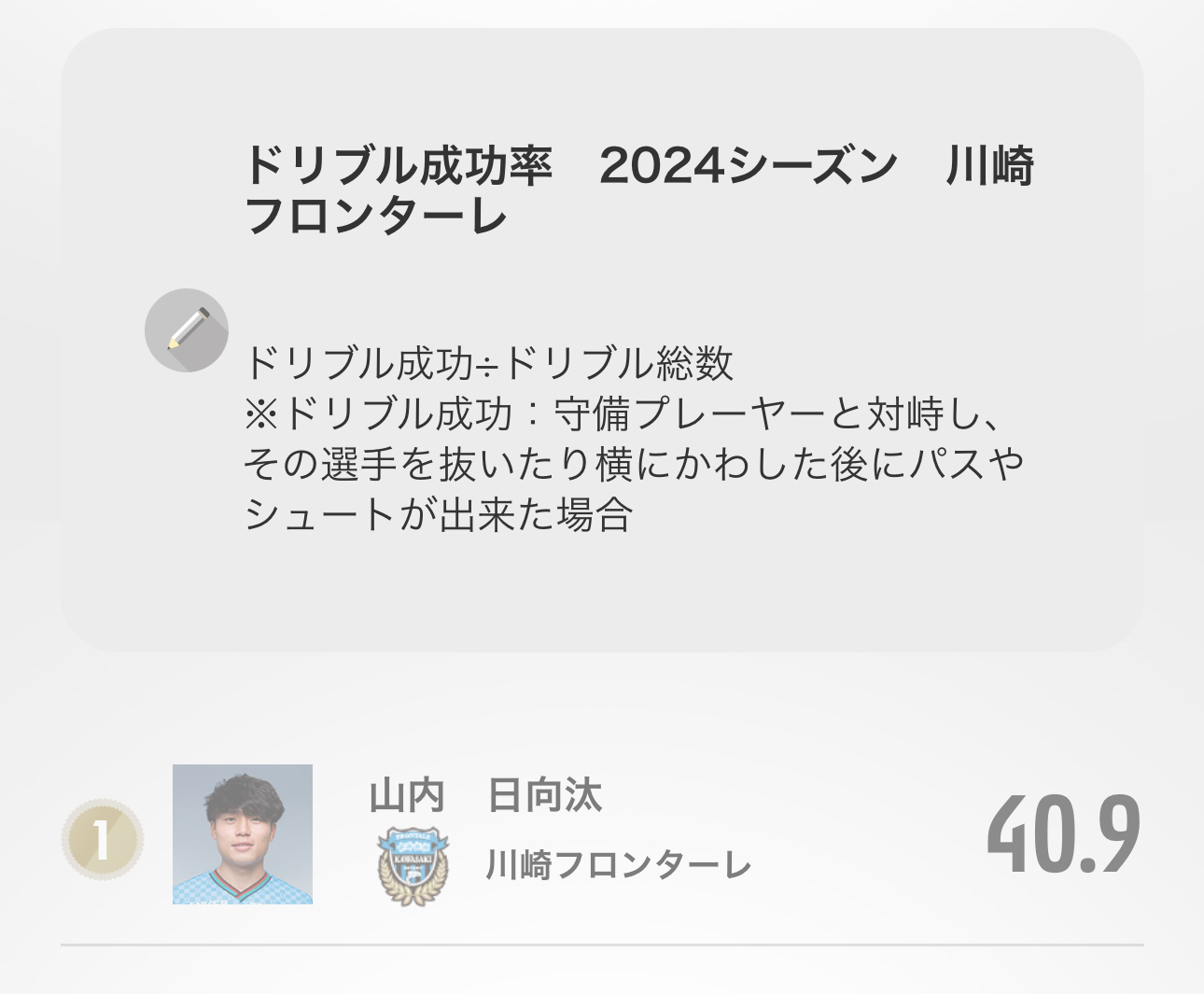Open player name 山内 日向汰
This screenshot has width=1204, height=994.
coord(485,796)
